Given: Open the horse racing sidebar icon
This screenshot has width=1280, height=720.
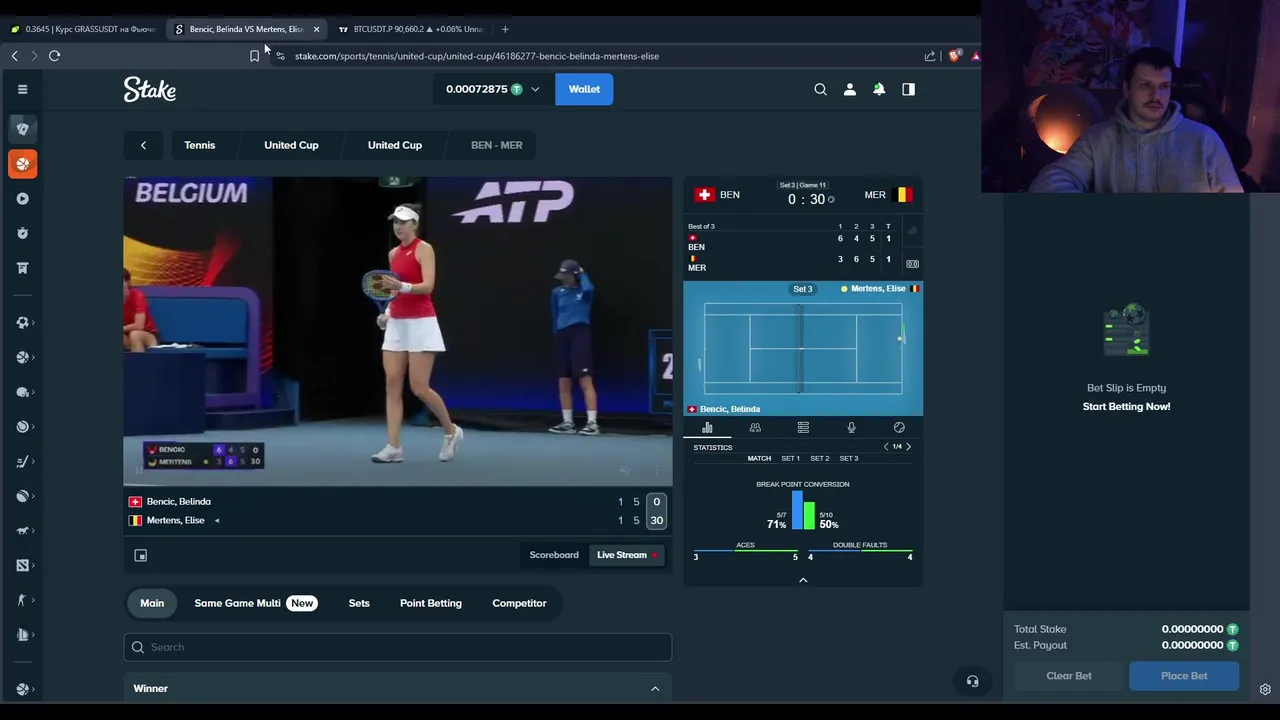Looking at the screenshot, I should (22, 530).
